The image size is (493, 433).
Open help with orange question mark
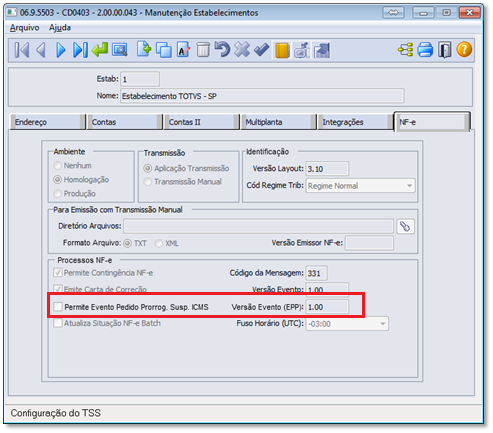coord(464,50)
